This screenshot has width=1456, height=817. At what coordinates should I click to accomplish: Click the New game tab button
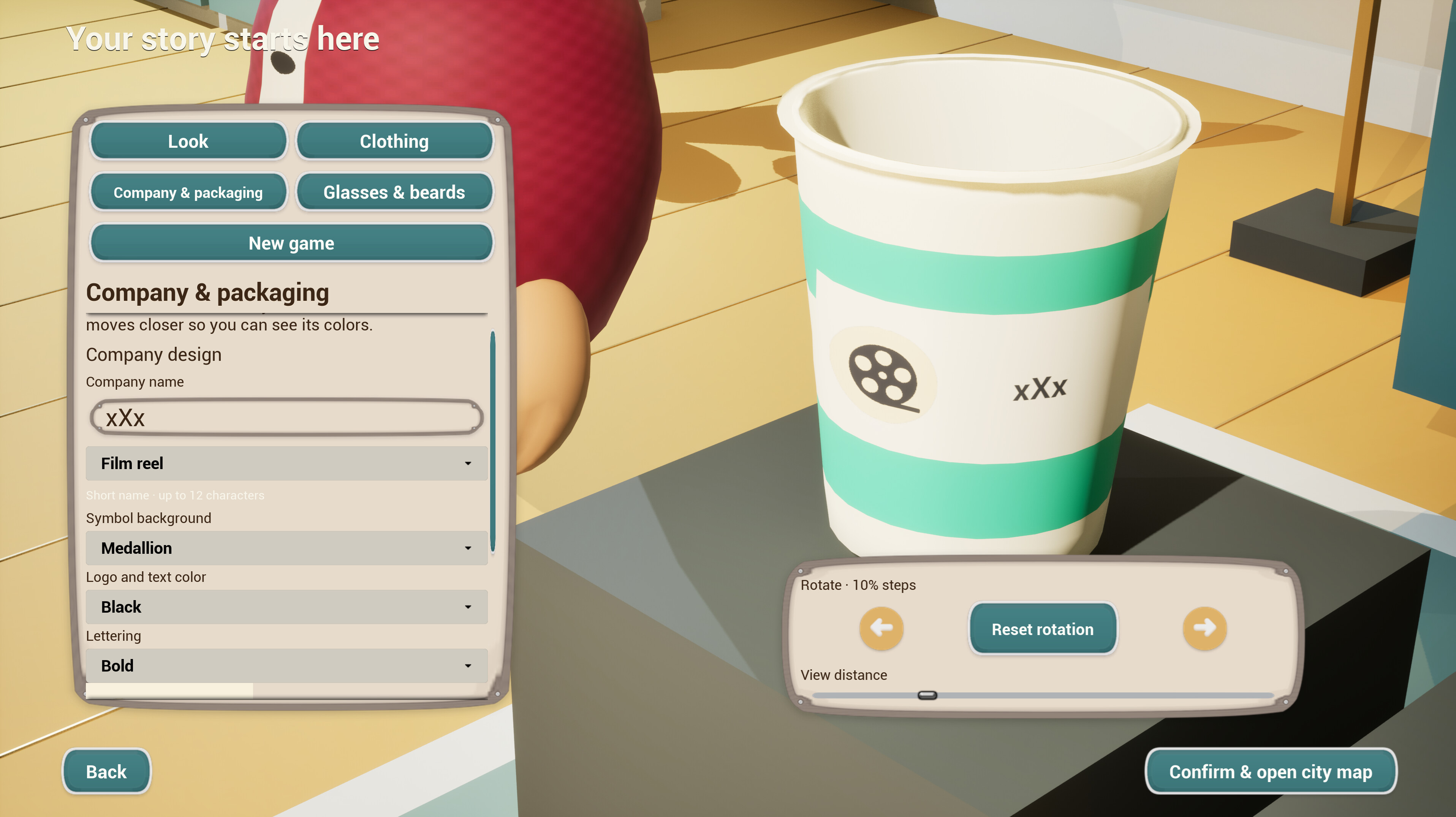[291, 243]
